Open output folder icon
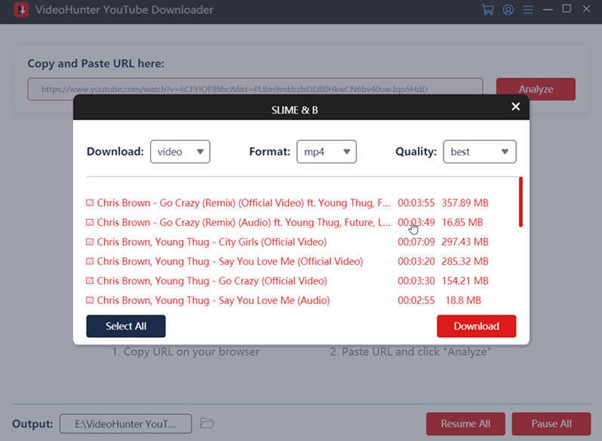The width and height of the screenshot is (602, 441). 207,423
